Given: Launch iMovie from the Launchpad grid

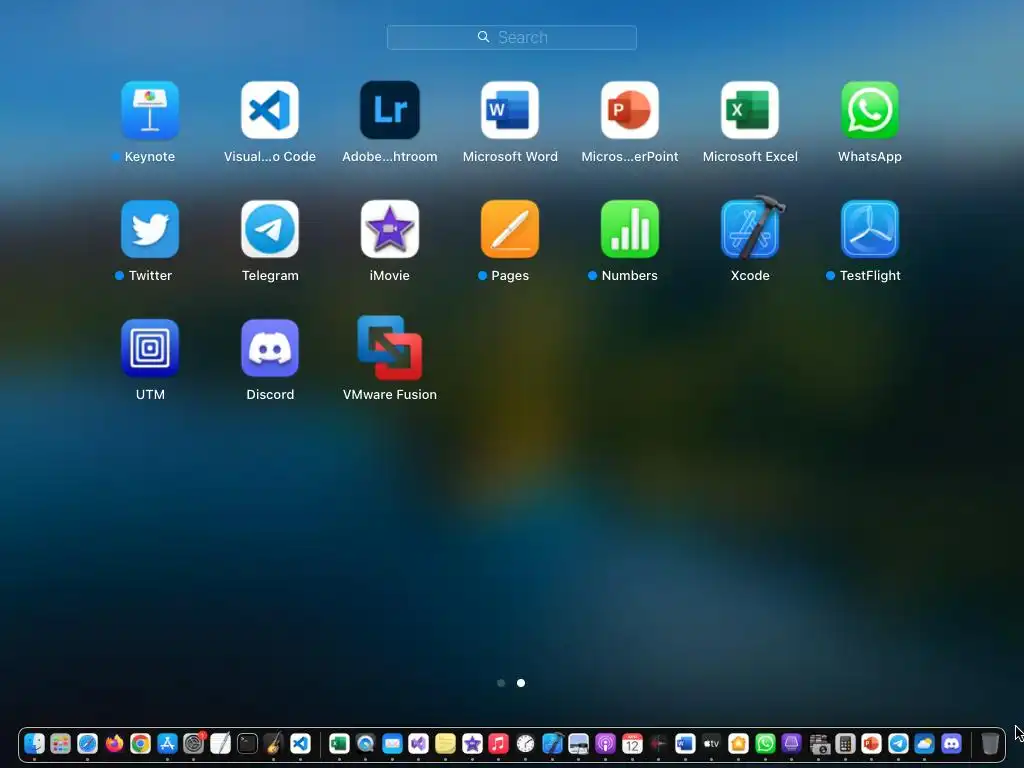Looking at the screenshot, I should click(390, 229).
